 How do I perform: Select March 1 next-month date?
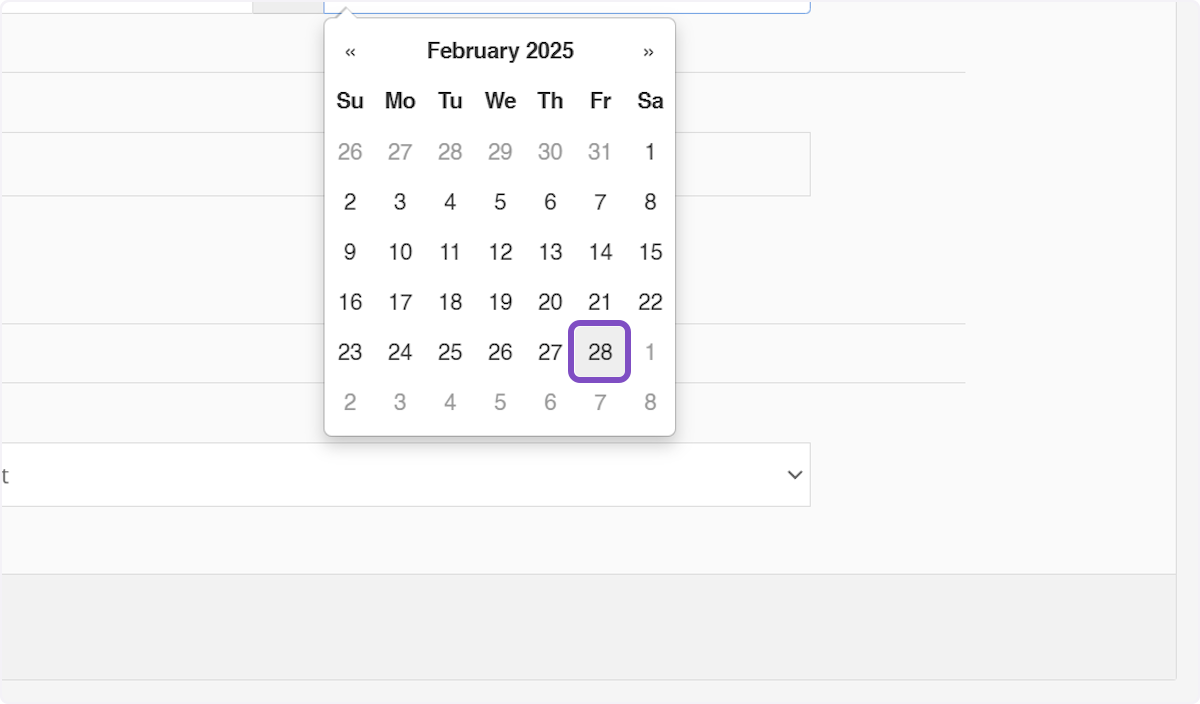pos(650,352)
